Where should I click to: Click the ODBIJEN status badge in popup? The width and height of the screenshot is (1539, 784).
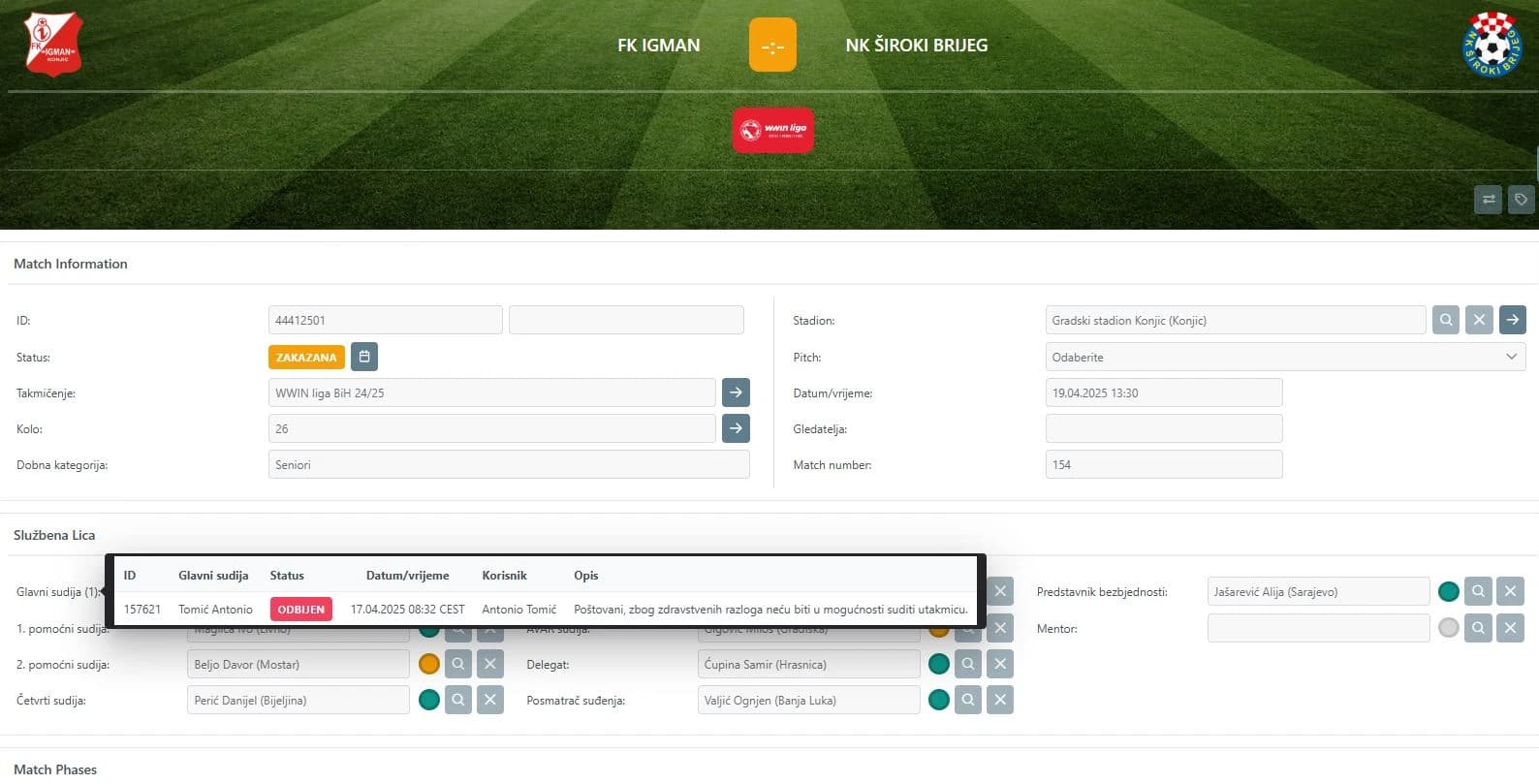[301, 609]
